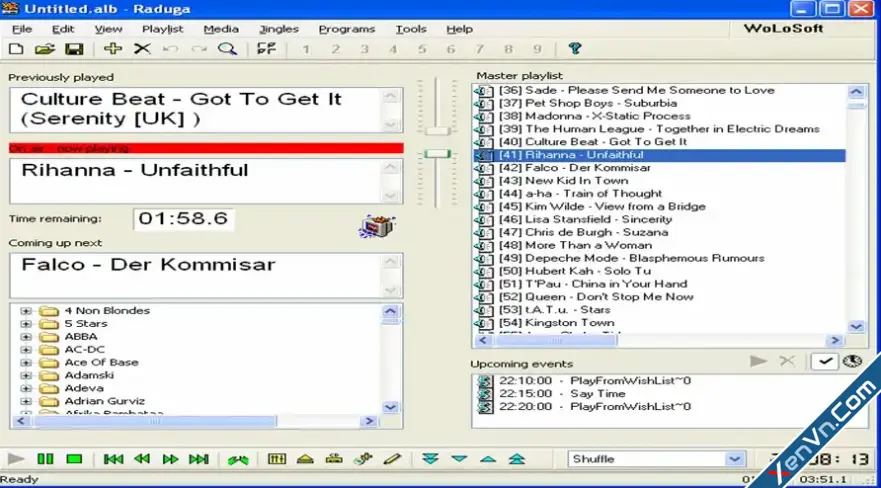Screen dimensions: 881x488
Task: Expand the AC-DC folder node
Action: coord(26,349)
